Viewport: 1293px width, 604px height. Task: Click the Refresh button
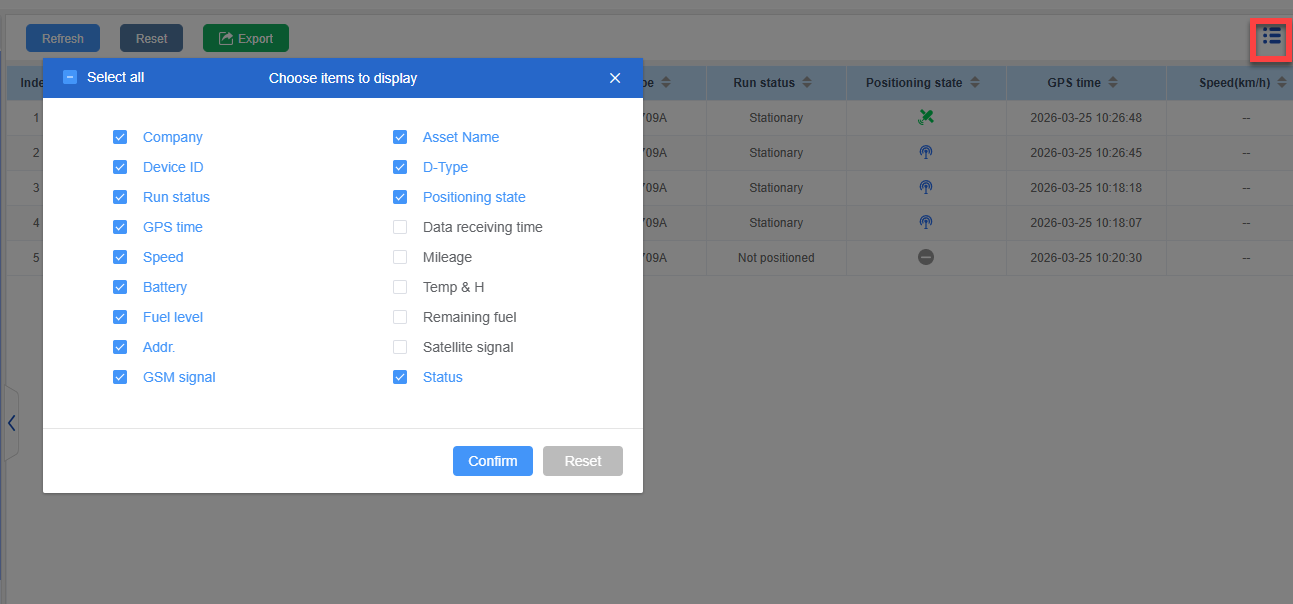click(x=63, y=39)
